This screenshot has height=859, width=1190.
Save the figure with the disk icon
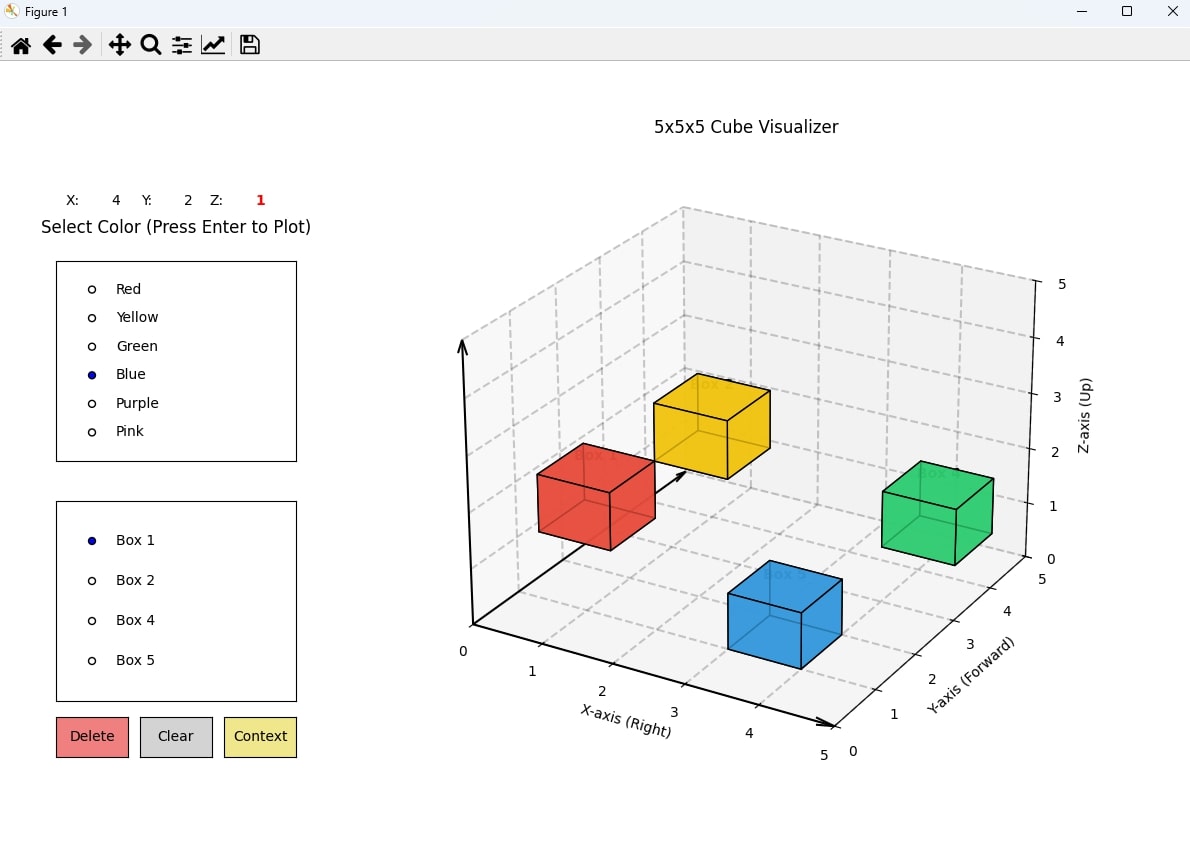click(250, 46)
